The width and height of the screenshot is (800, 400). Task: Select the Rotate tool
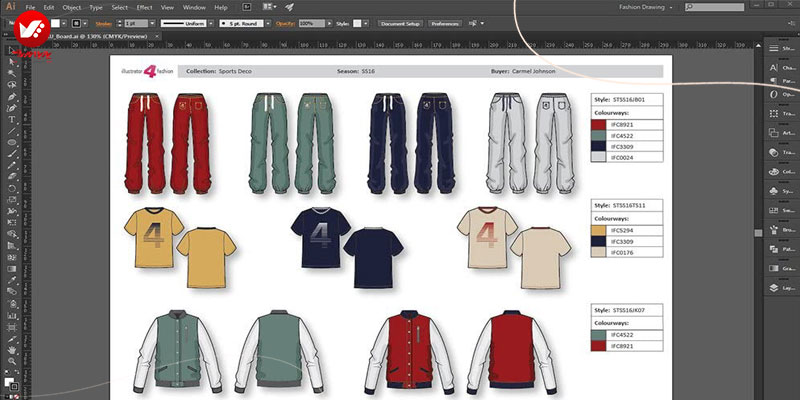[x=12, y=188]
